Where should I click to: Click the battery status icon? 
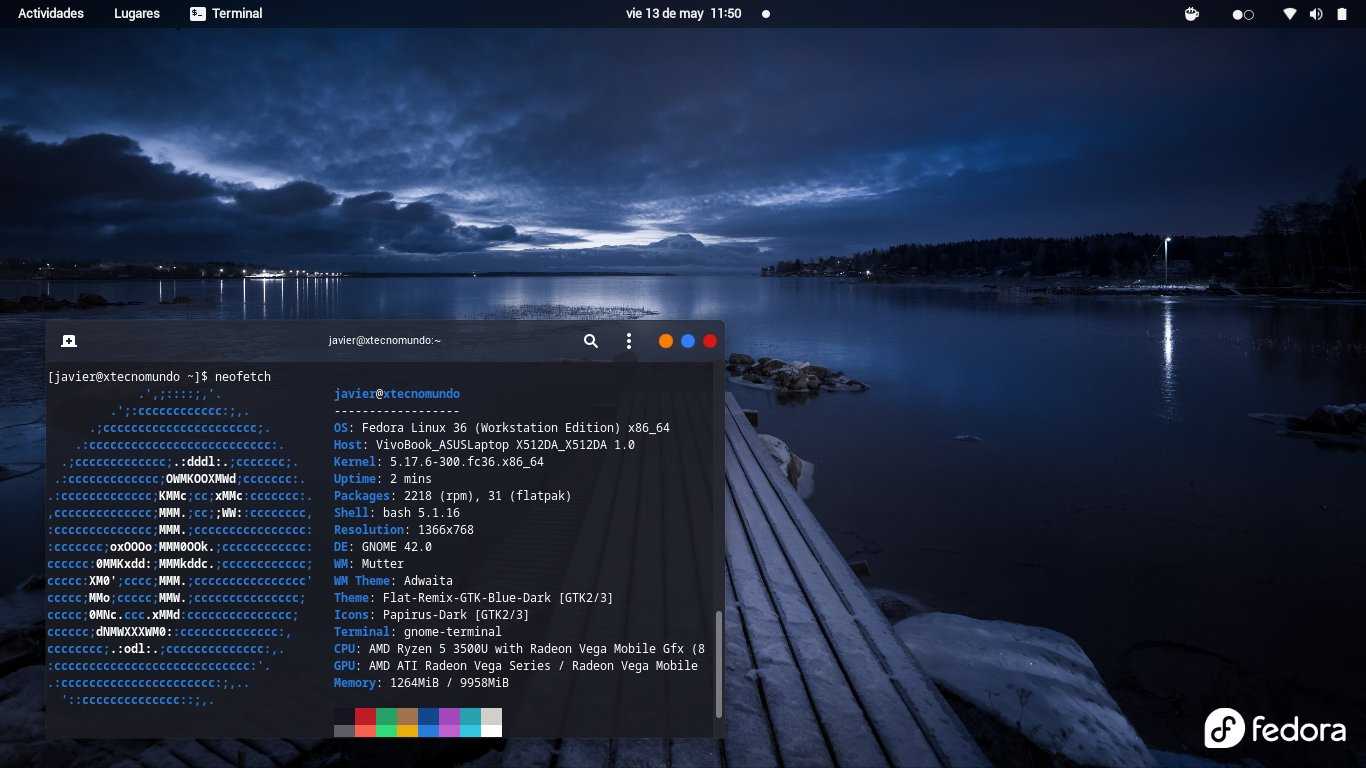tap(1342, 14)
